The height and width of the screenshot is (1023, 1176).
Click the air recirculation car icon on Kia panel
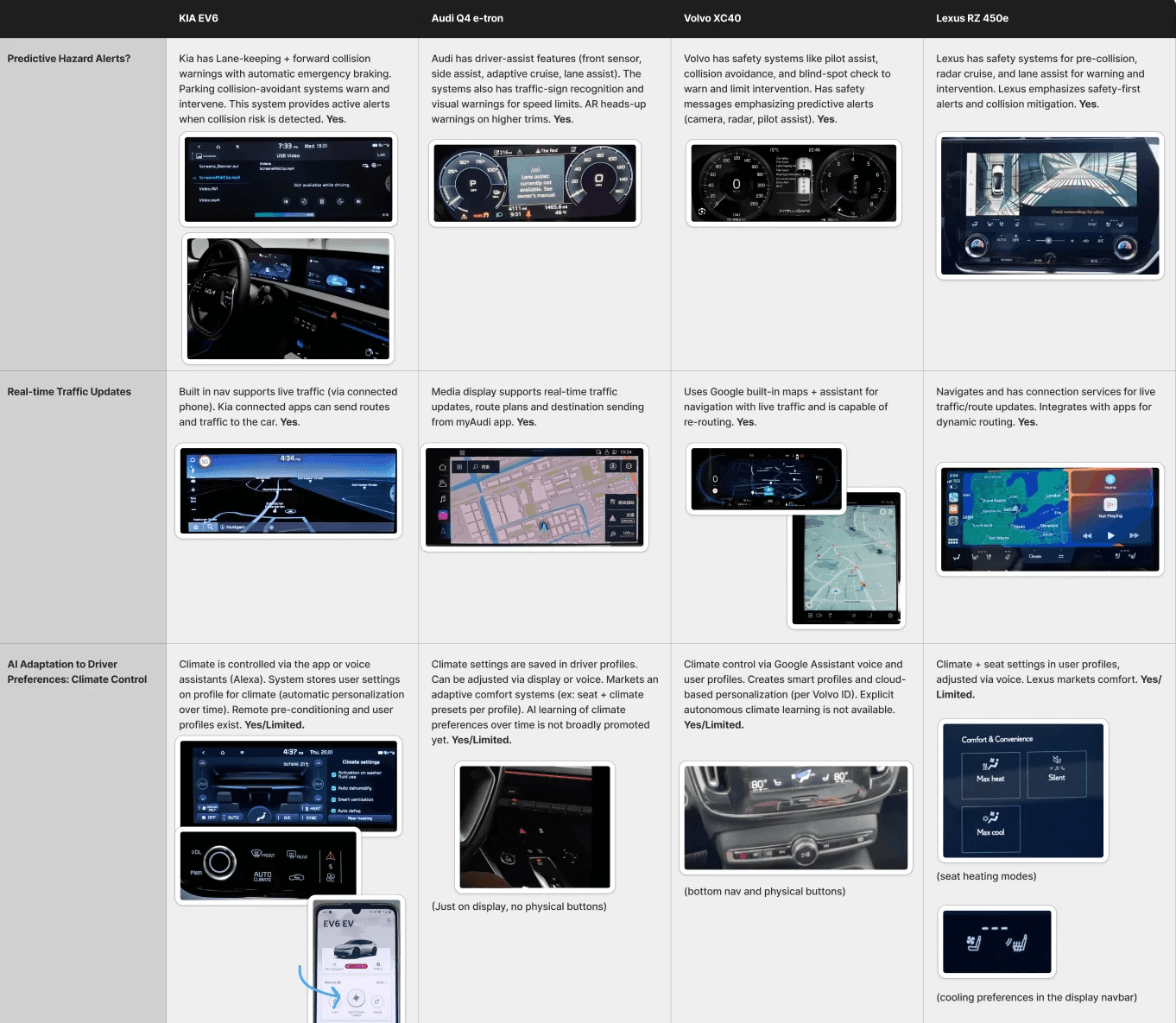296,877
